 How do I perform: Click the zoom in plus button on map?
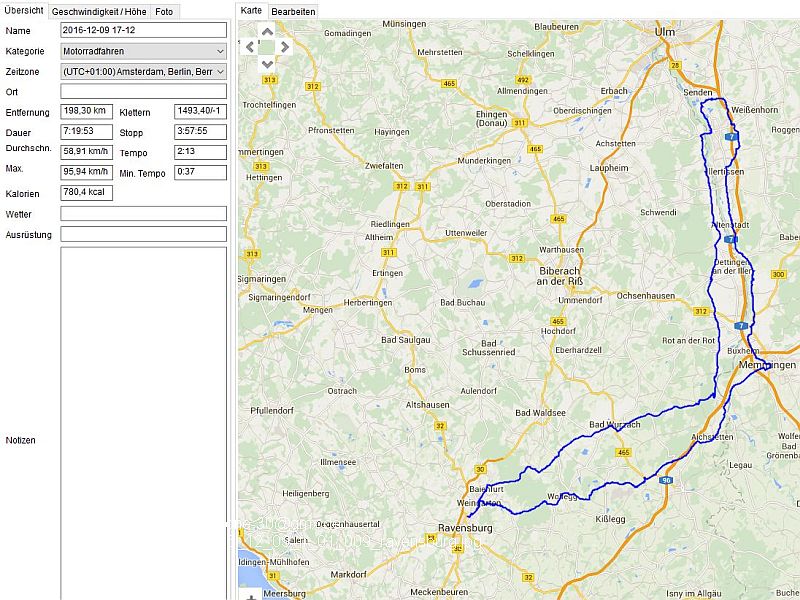[x=250, y=596]
